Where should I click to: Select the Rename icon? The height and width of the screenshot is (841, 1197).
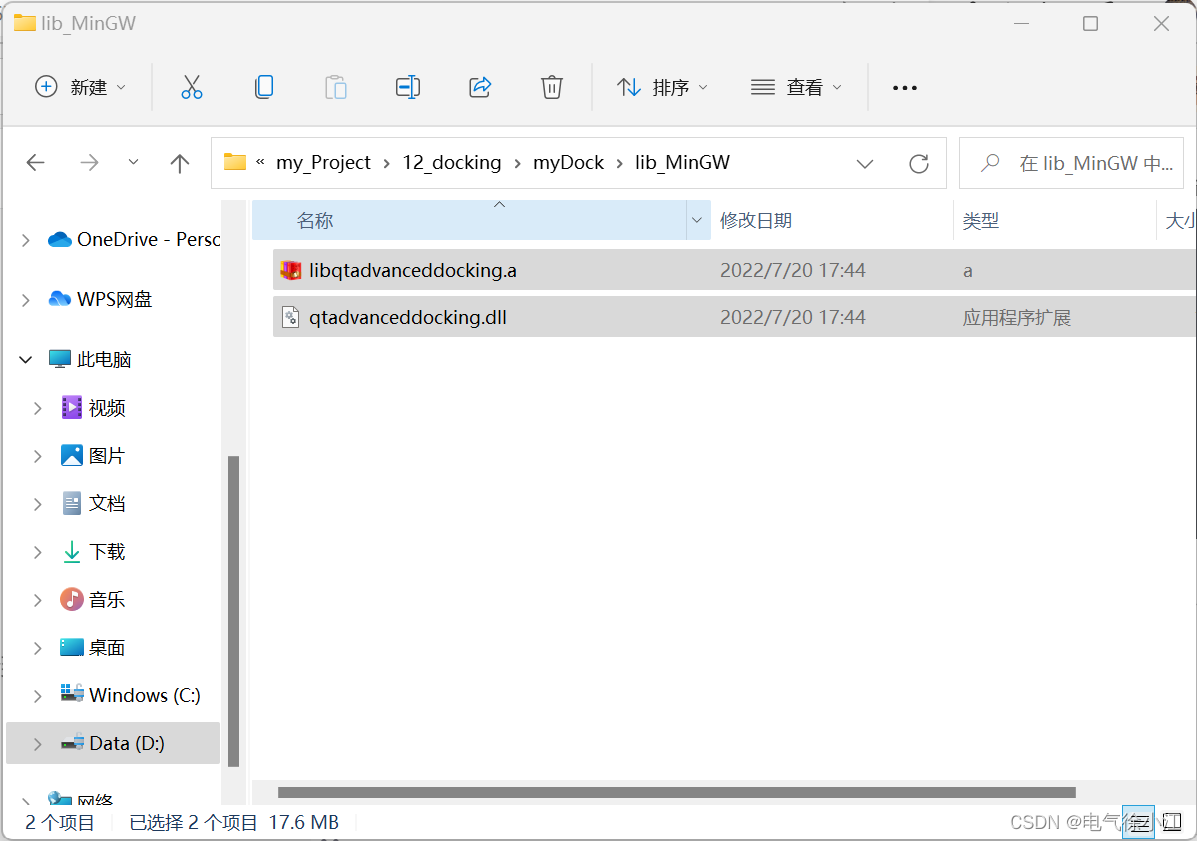click(x=408, y=87)
